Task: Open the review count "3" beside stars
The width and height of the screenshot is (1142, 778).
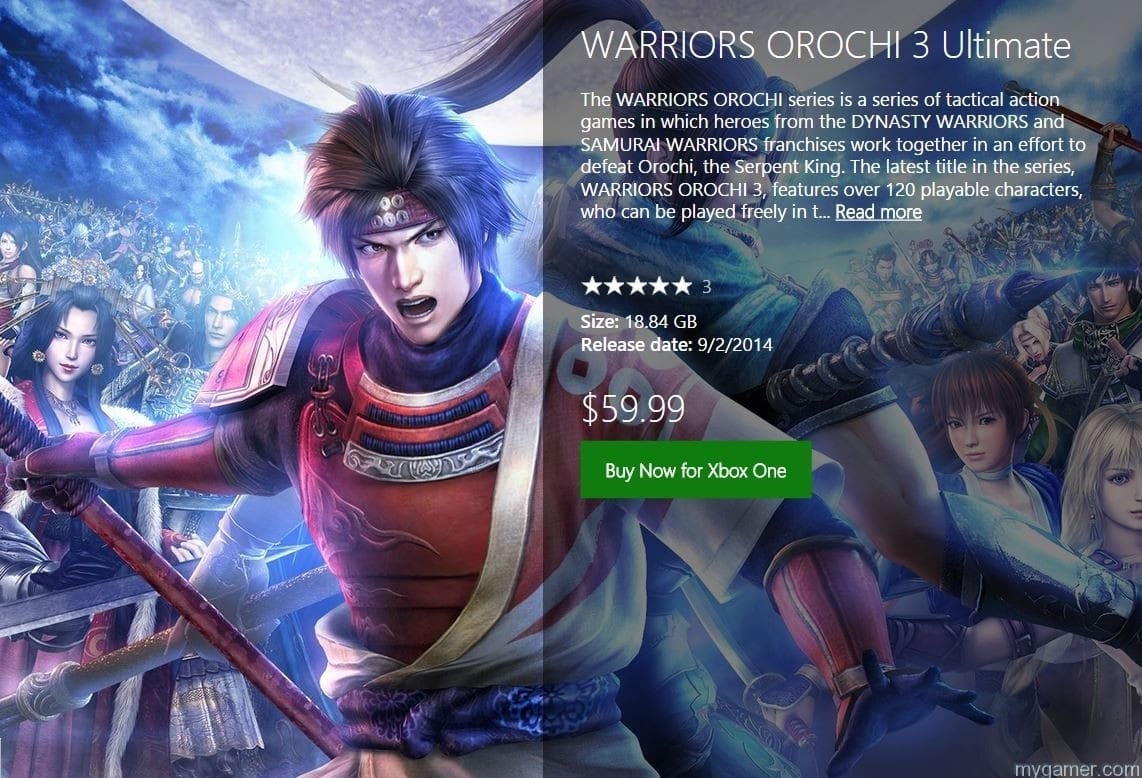Action: coord(706,287)
